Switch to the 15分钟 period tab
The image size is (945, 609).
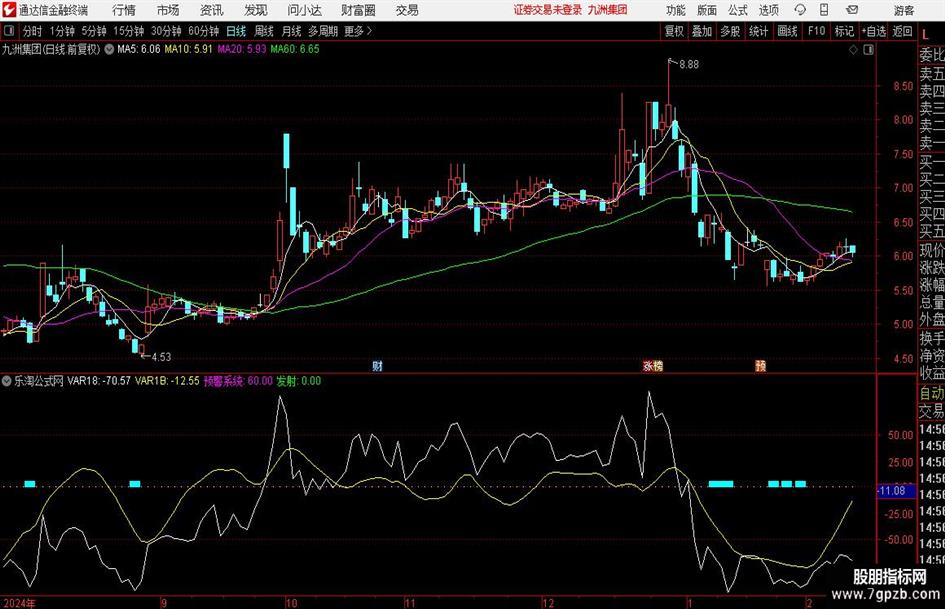(x=129, y=31)
